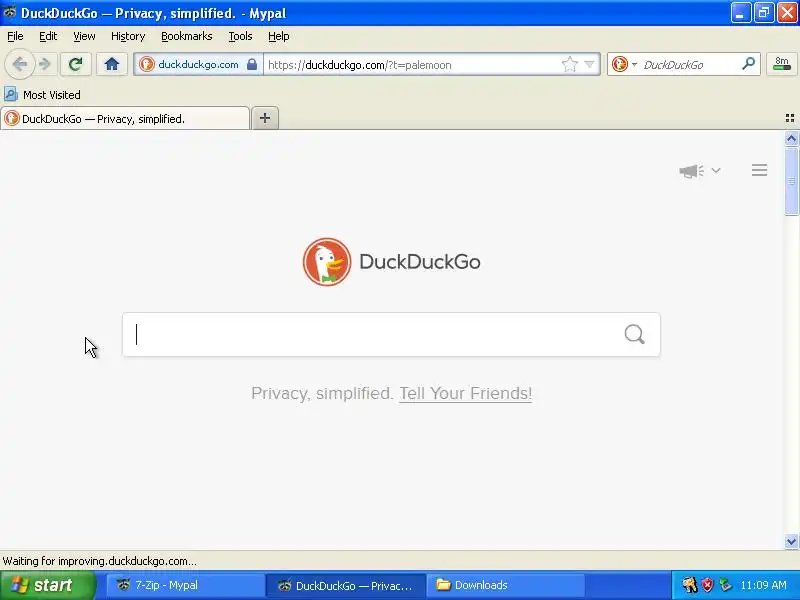Click the vertical scrollbar thumb
This screenshot has width=800, height=600.
click(791, 181)
